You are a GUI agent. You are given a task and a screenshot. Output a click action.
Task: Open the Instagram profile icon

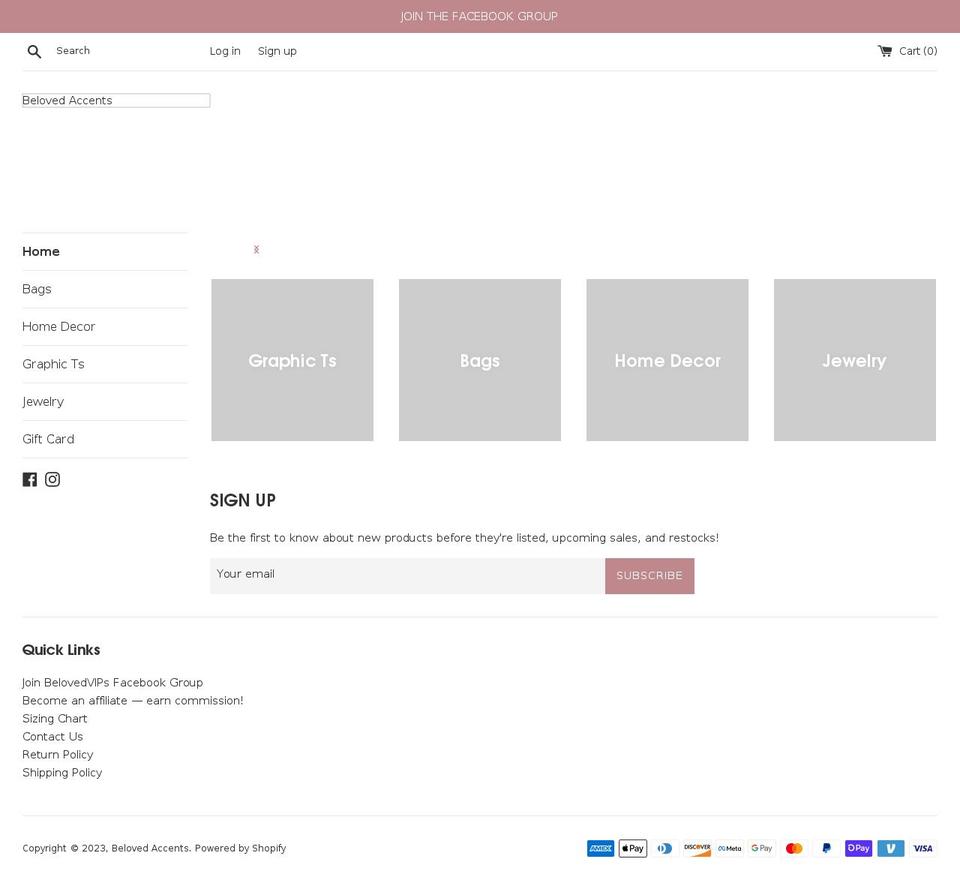pyautogui.click(x=52, y=479)
